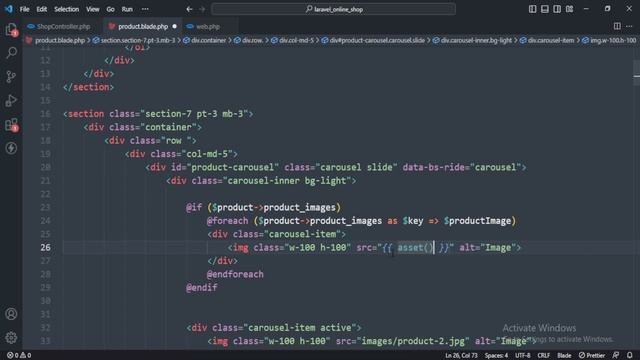640x360 pixels.
Task: Split the editor to the right
Action: coord(617,26)
